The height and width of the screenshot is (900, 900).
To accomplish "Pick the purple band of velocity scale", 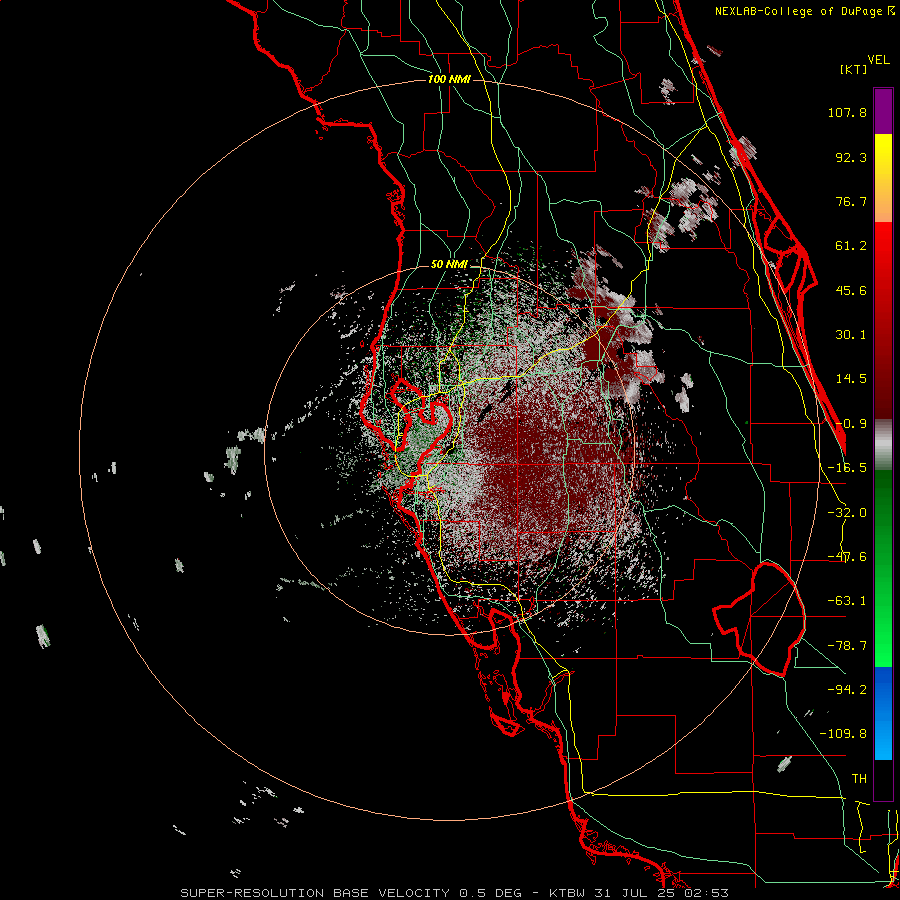I will tap(883, 111).
